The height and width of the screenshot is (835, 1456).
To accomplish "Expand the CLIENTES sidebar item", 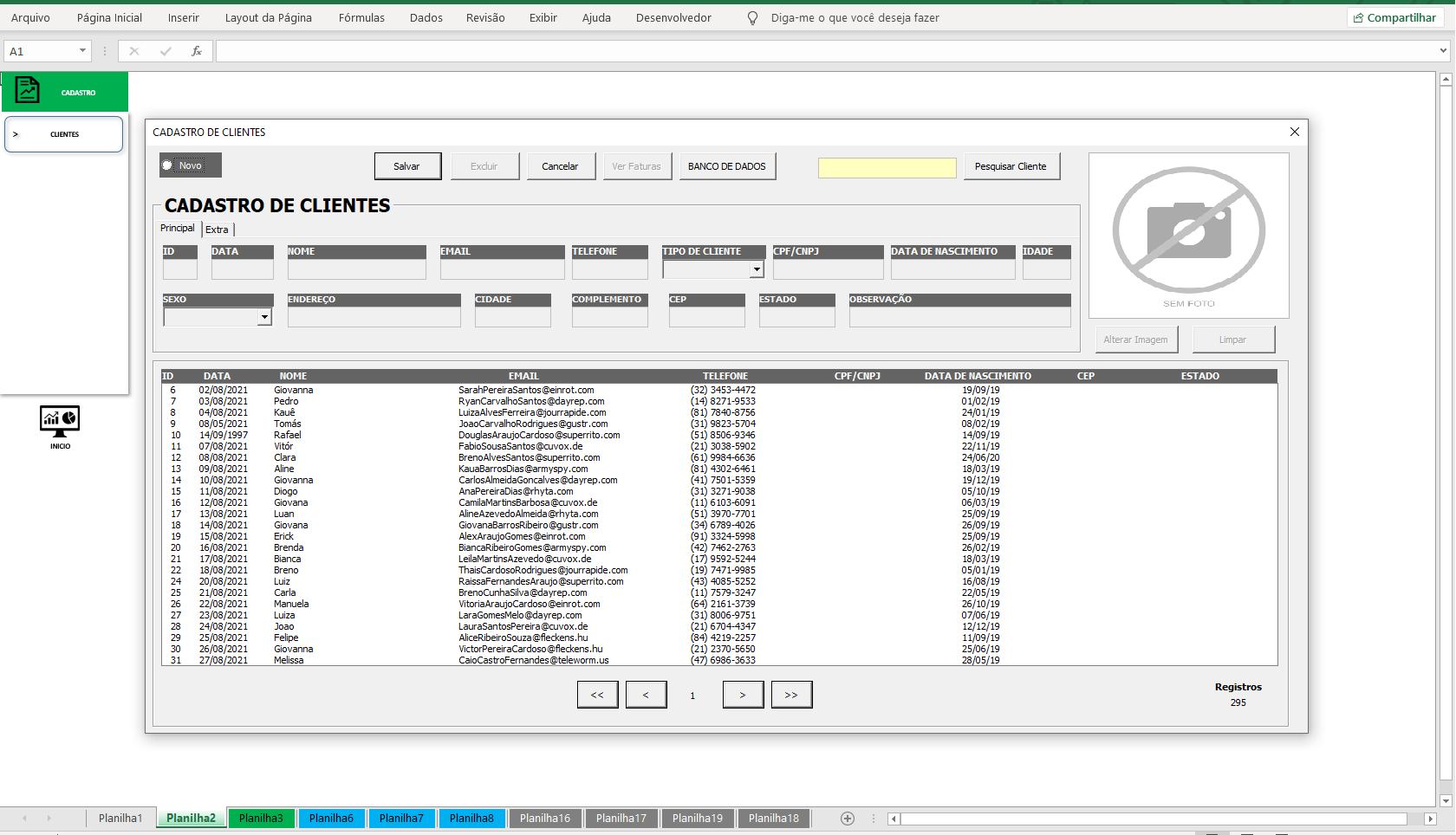I will pyautogui.click(x=64, y=134).
